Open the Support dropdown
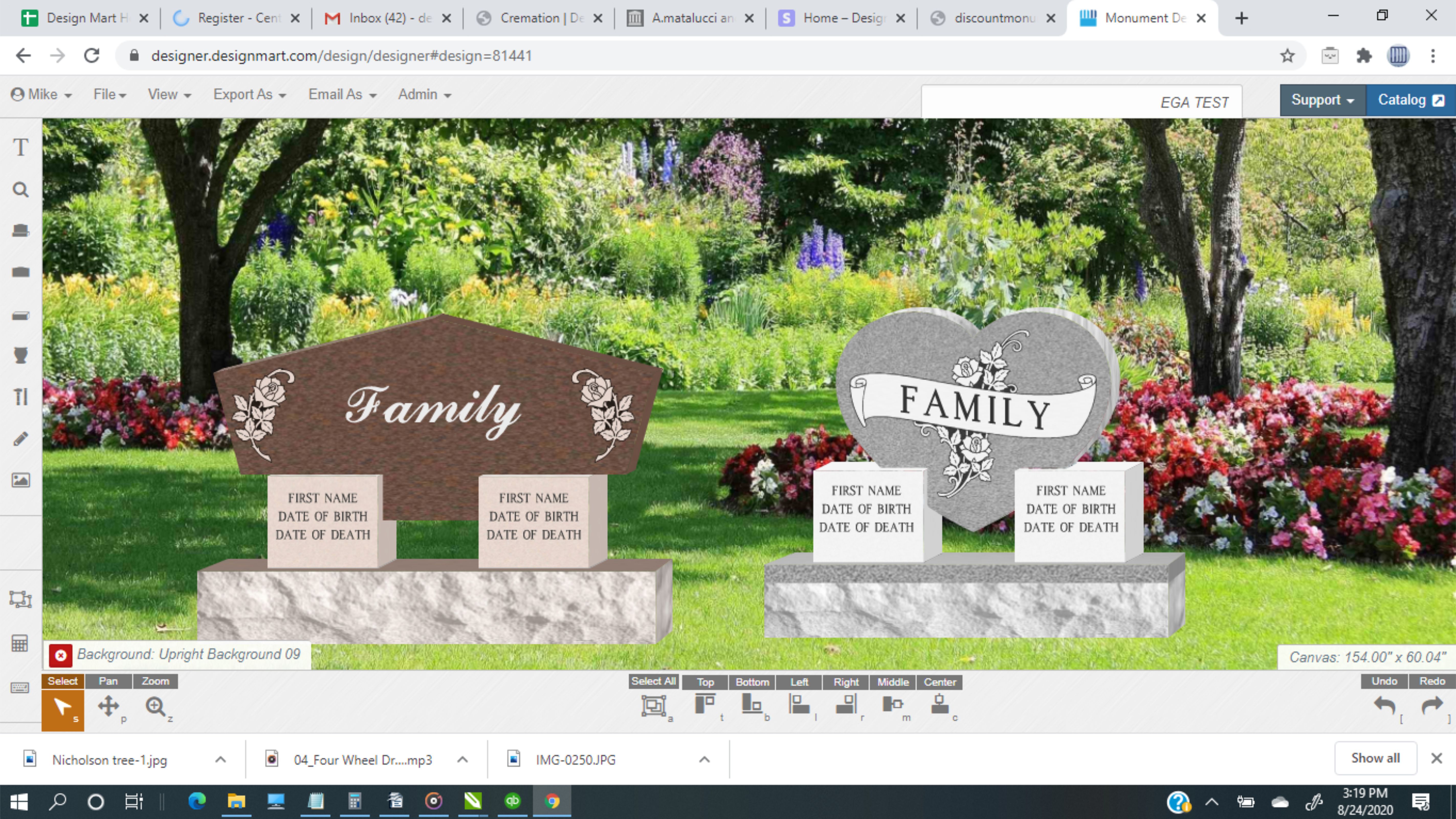The width and height of the screenshot is (1456, 819). pyautogui.click(x=1323, y=100)
